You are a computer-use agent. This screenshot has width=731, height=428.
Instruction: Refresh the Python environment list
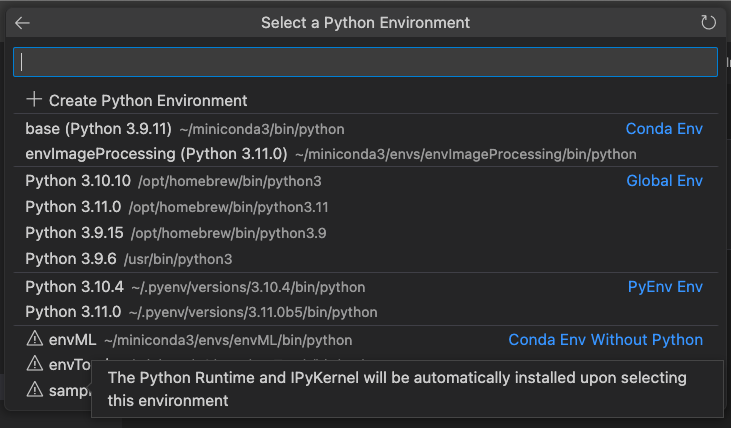[x=709, y=22]
